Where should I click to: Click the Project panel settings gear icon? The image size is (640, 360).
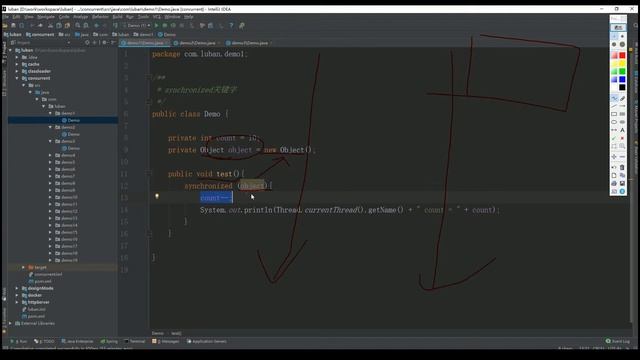click(104, 42)
